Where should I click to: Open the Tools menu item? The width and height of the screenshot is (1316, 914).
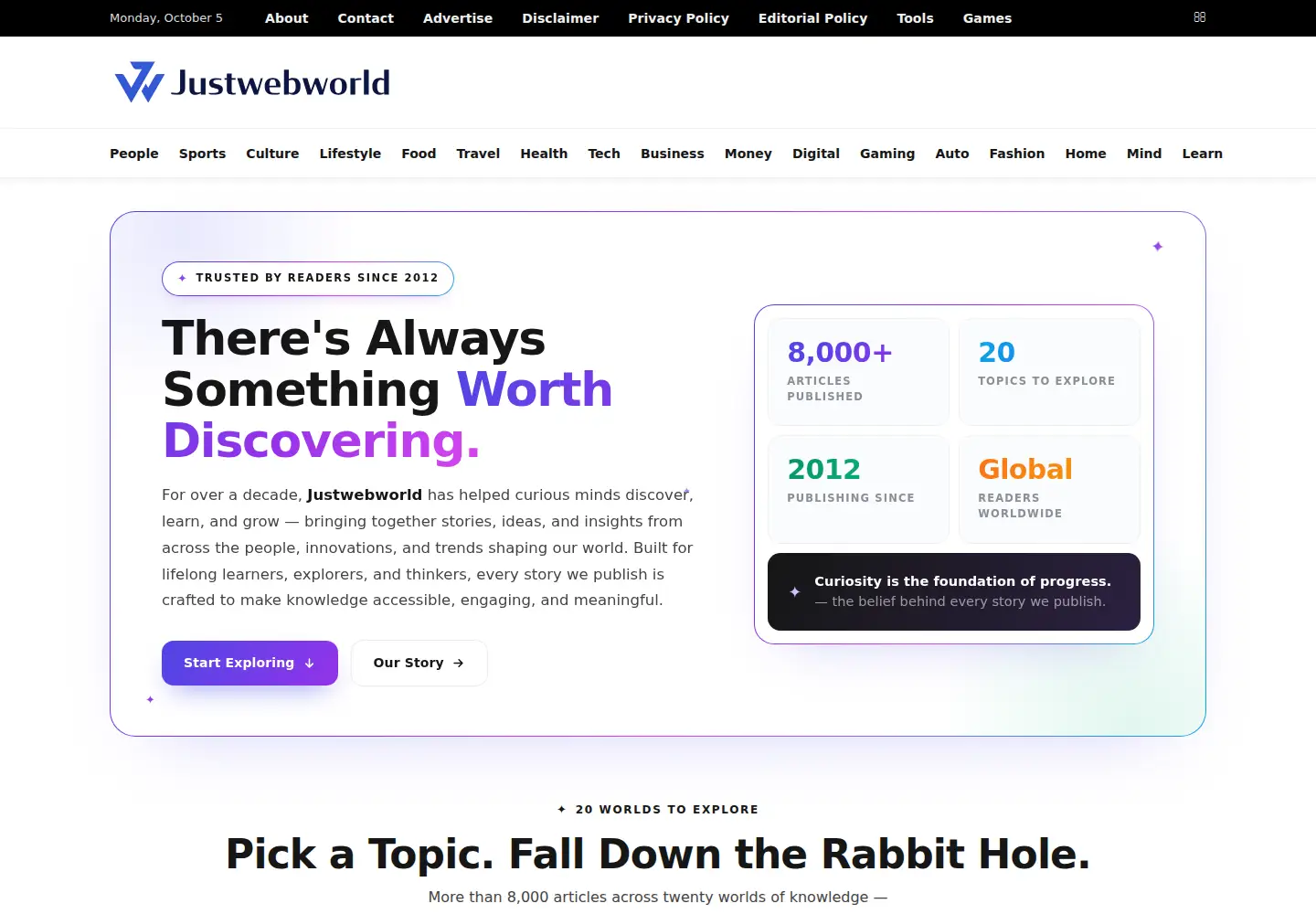click(915, 18)
